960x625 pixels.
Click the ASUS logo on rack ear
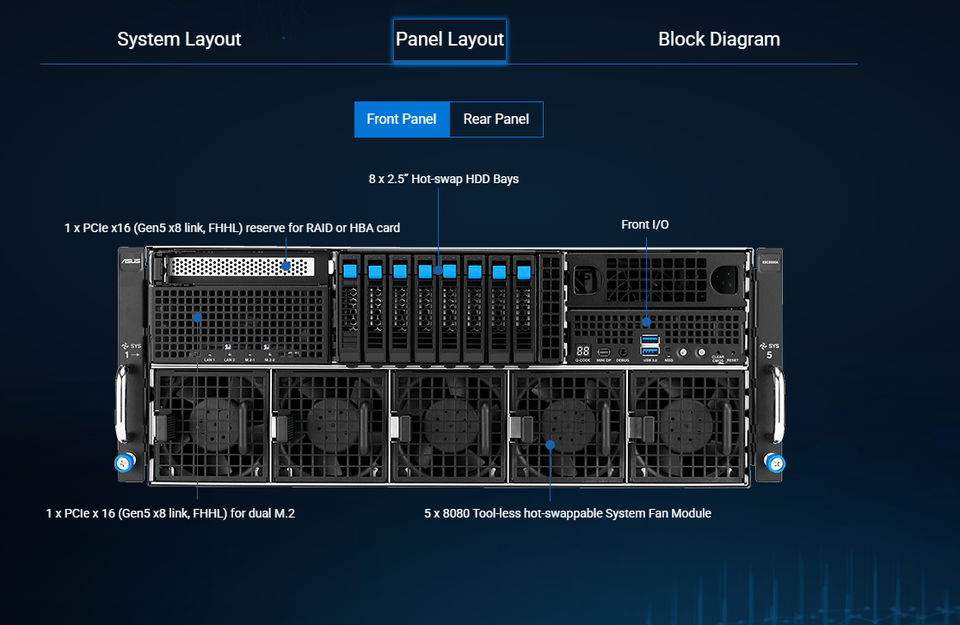(x=130, y=260)
